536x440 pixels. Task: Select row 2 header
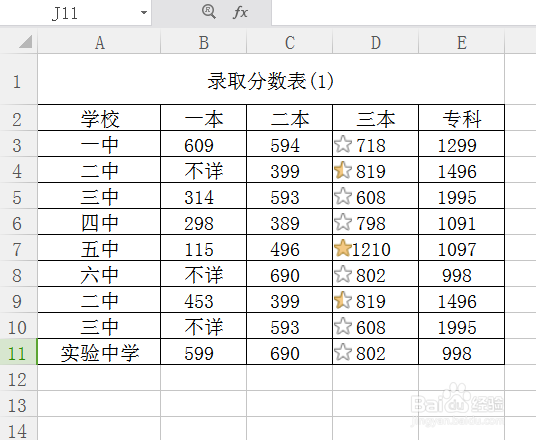[18, 119]
